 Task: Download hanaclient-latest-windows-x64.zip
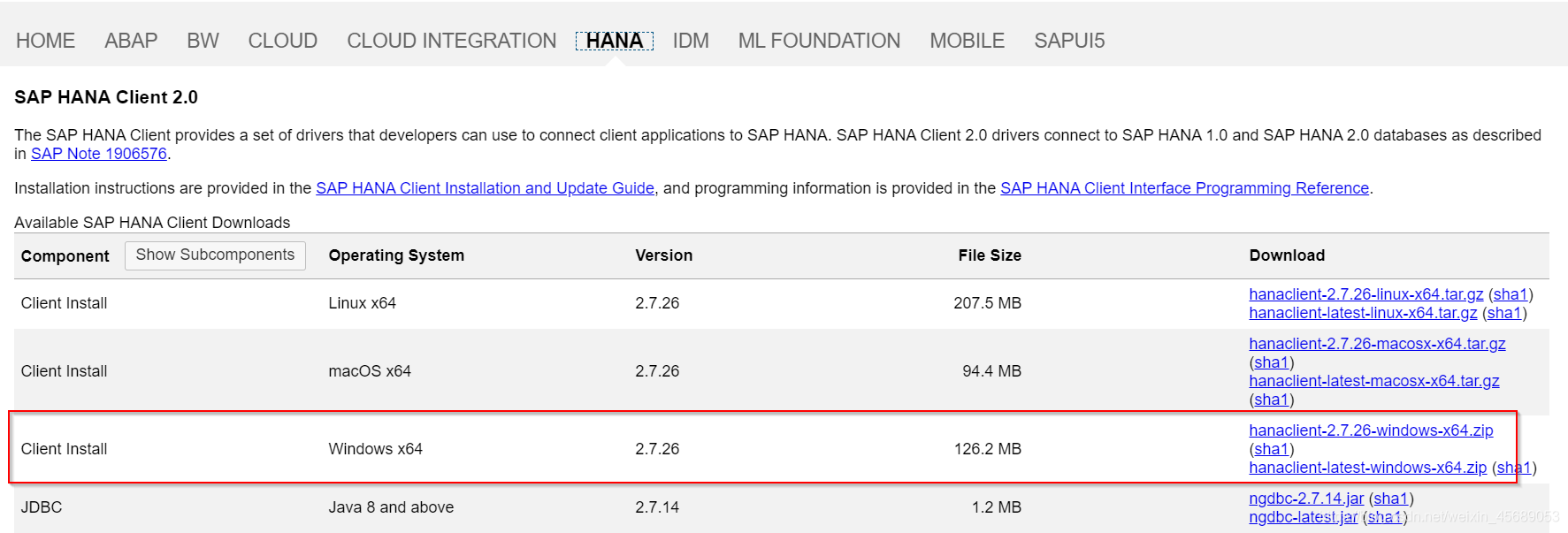1367,468
